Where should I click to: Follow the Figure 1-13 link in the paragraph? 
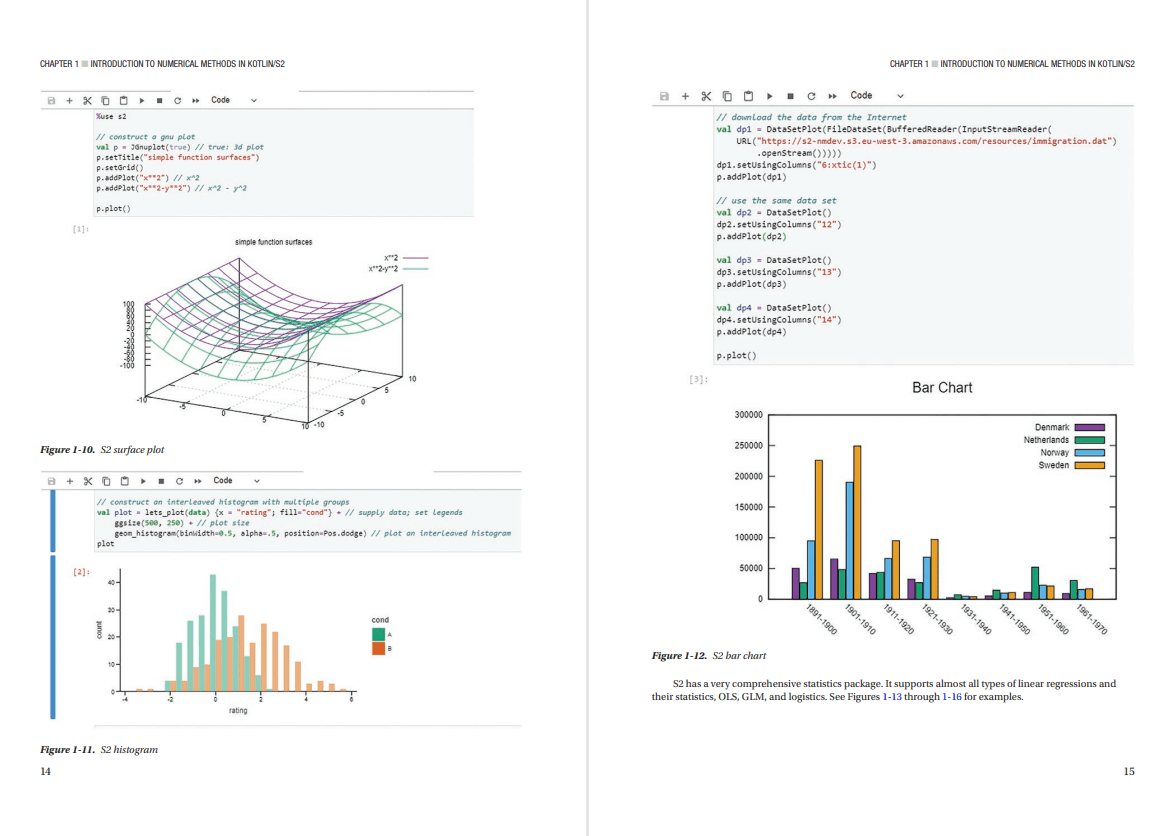pos(894,697)
